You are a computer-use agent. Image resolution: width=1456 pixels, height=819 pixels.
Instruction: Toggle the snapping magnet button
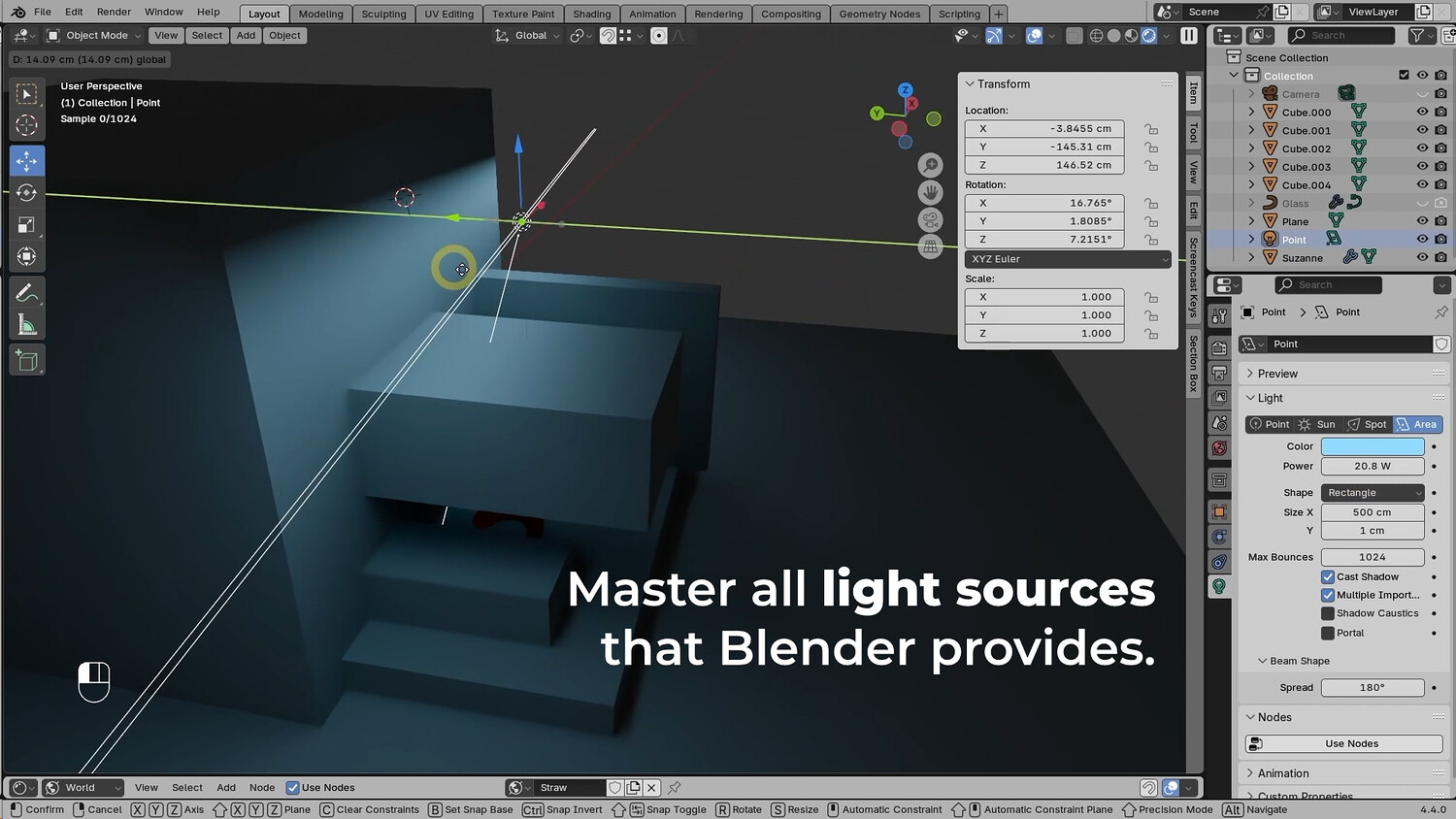coord(608,36)
